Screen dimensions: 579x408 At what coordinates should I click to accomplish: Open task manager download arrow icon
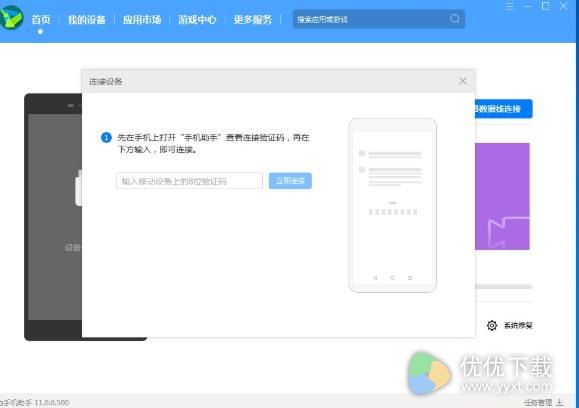click(560, 402)
